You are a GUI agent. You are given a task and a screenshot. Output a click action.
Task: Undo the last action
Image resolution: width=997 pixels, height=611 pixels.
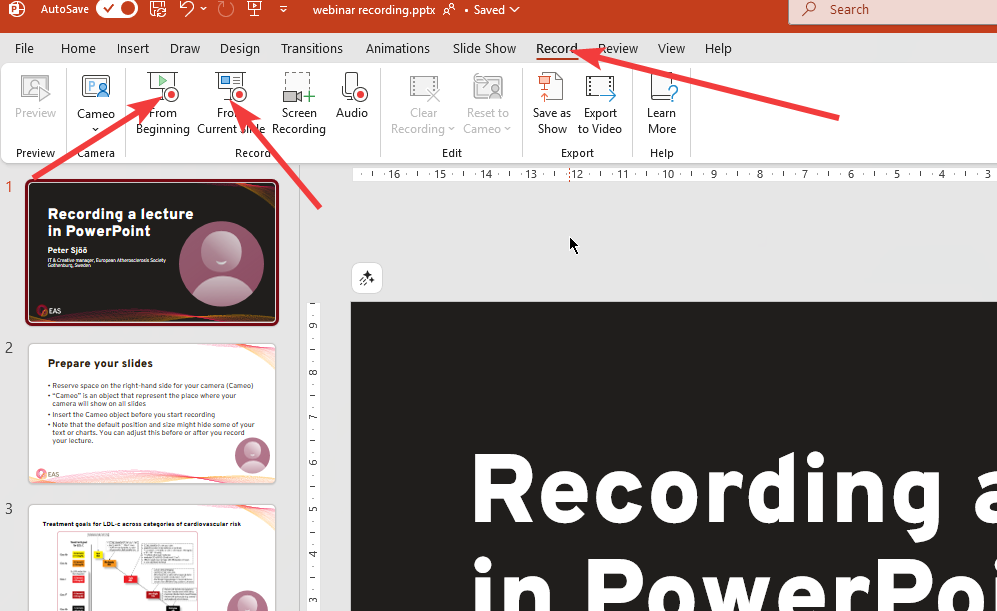point(186,9)
